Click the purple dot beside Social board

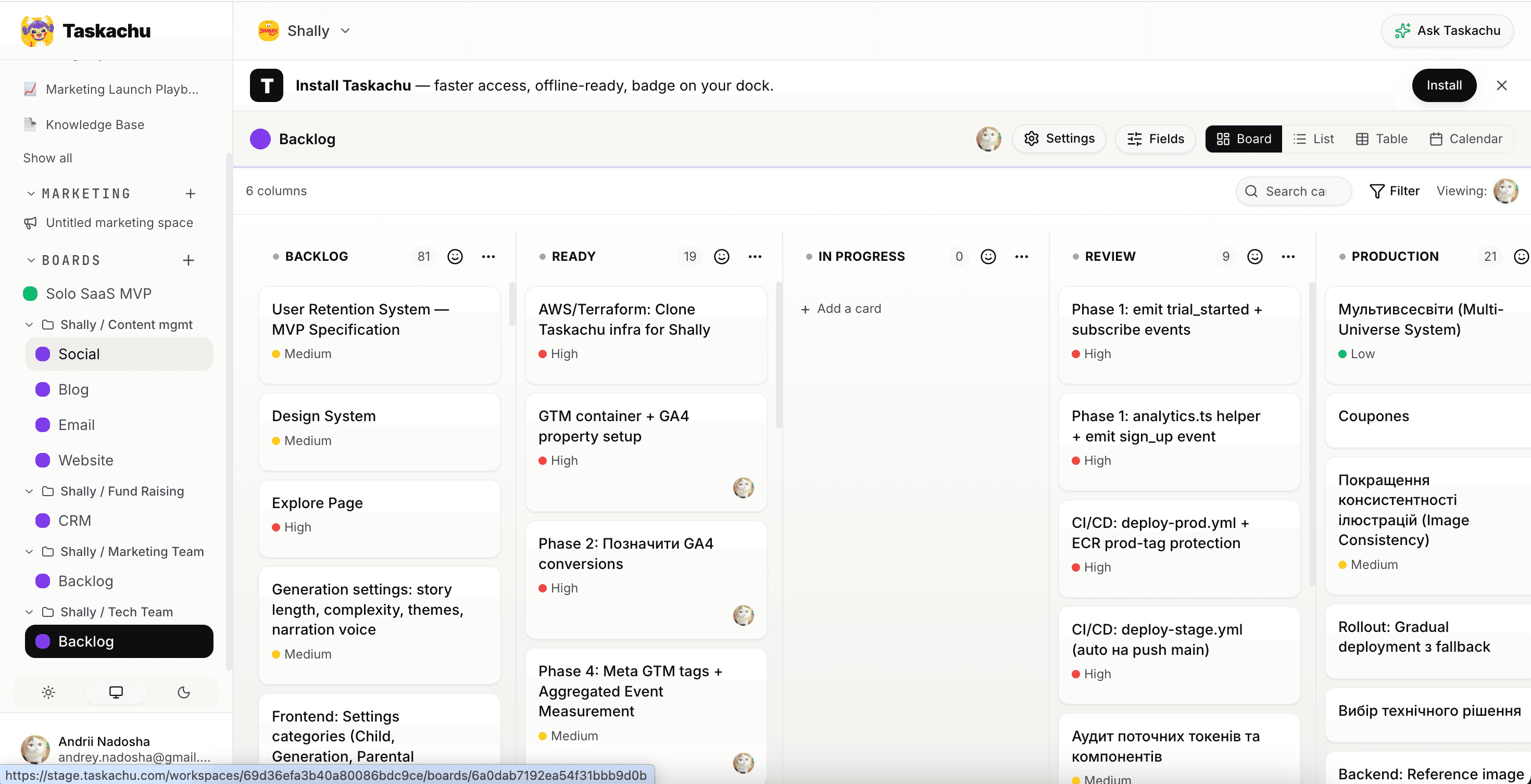point(43,354)
